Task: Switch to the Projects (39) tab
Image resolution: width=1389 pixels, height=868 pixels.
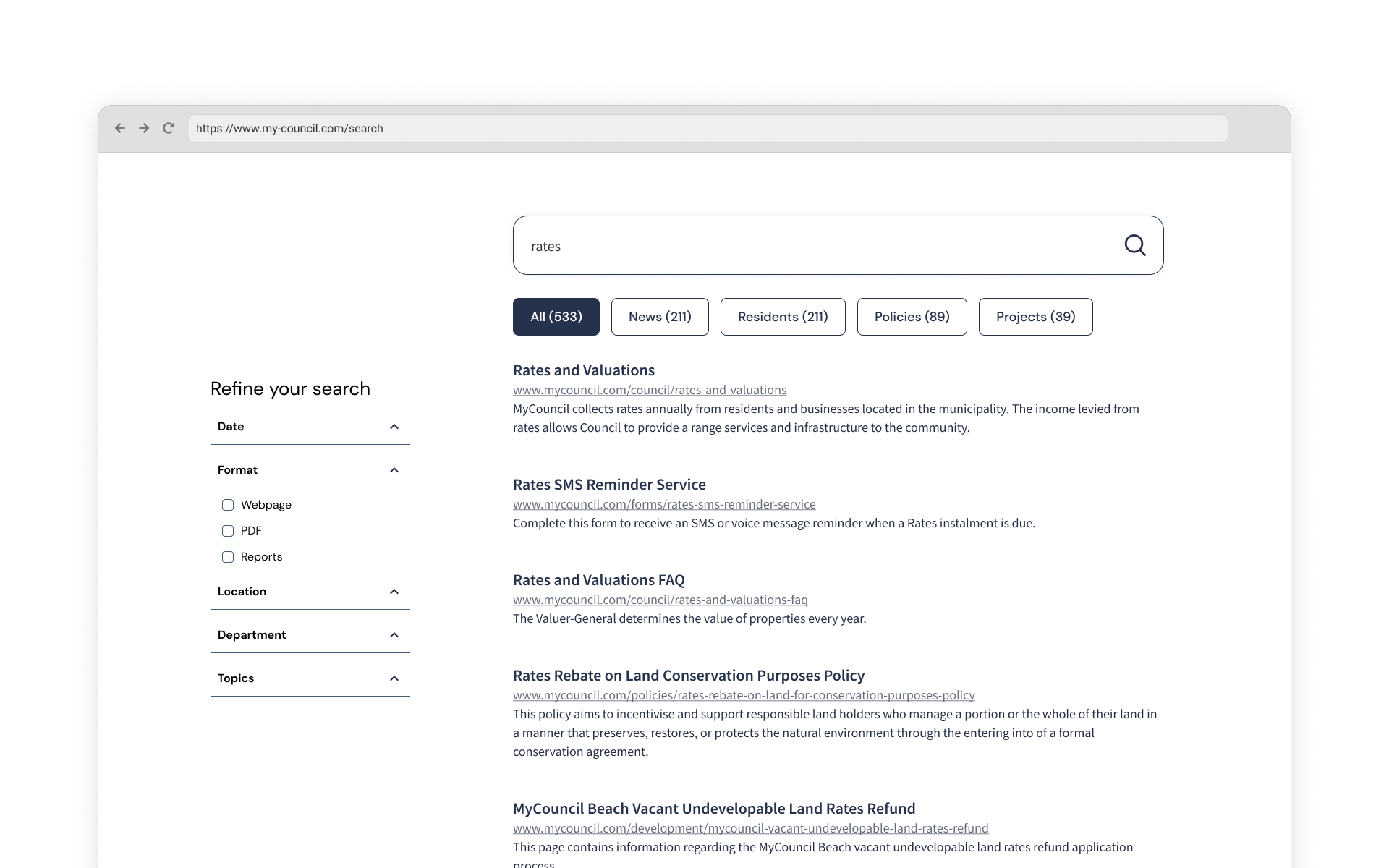Action: (1036, 317)
